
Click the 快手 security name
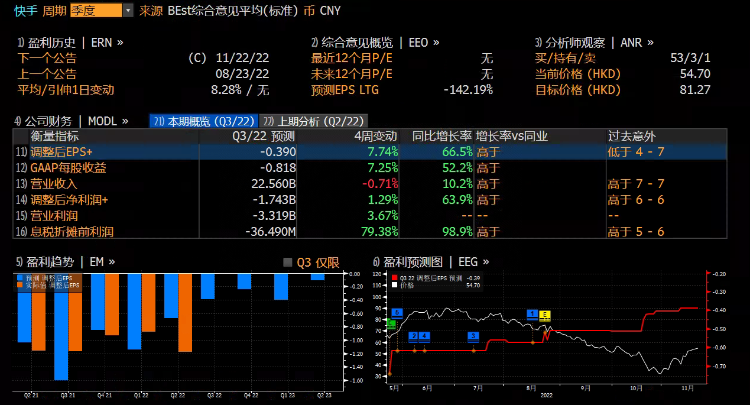(x=26, y=11)
